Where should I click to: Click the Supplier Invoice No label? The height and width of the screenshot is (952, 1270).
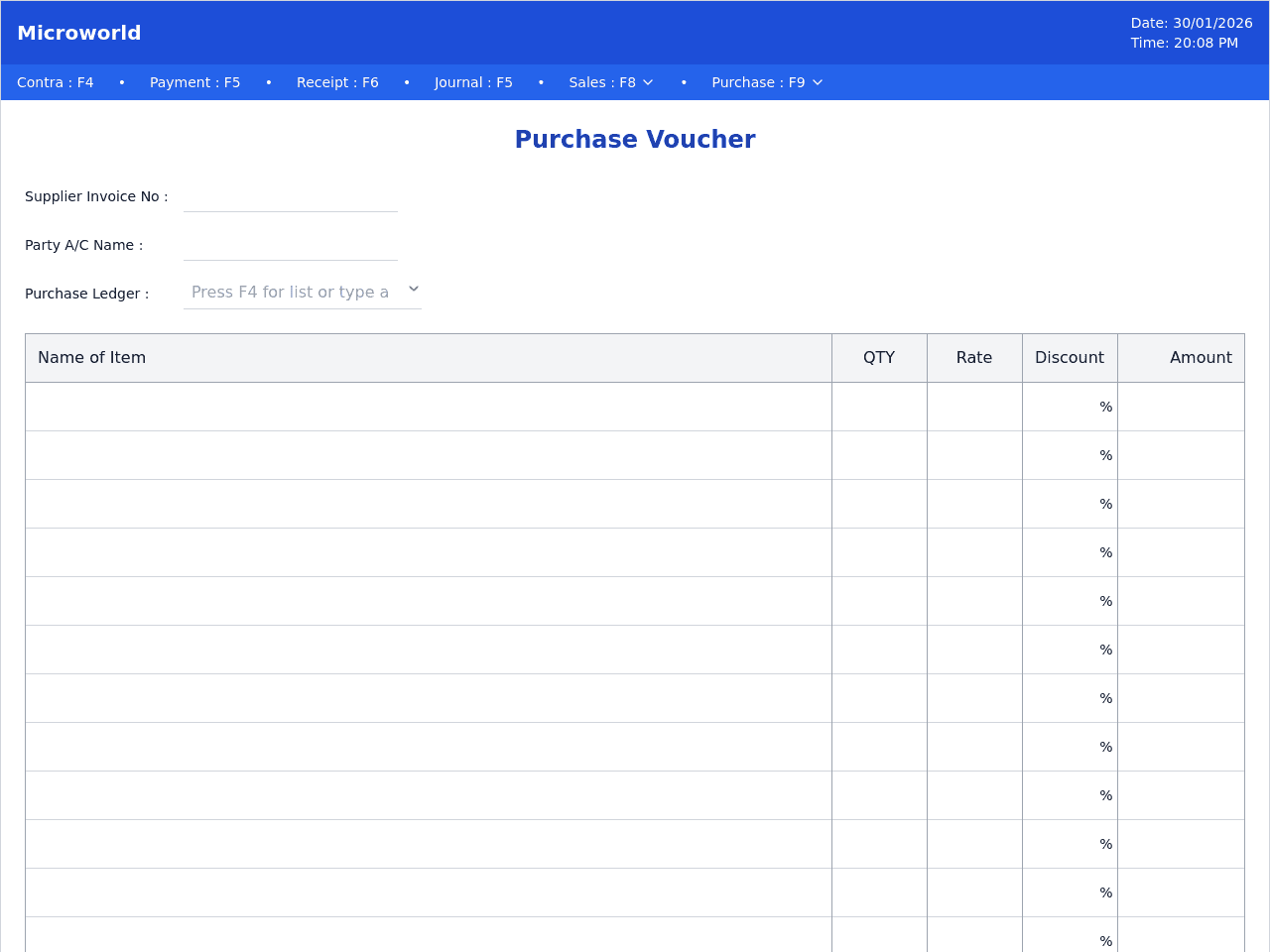click(x=96, y=196)
